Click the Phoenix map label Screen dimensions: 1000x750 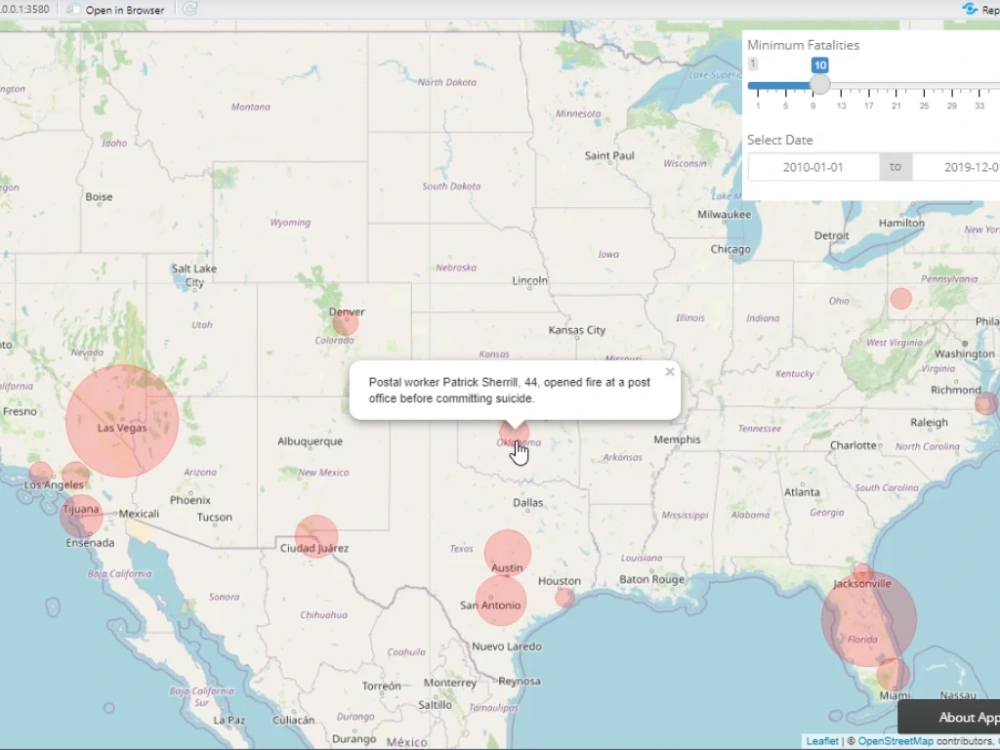[x=190, y=500]
